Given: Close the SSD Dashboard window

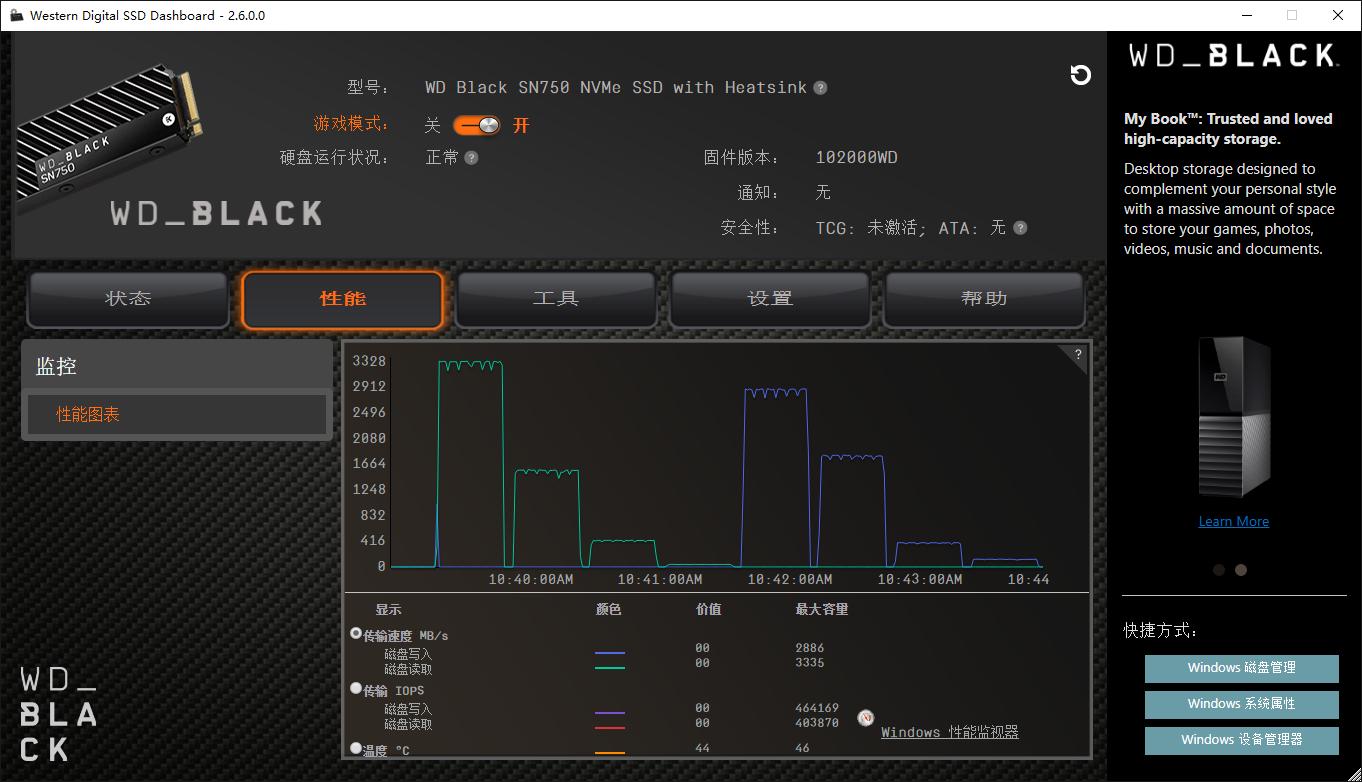Looking at the screenshot, I should (x=1338, y=15).
